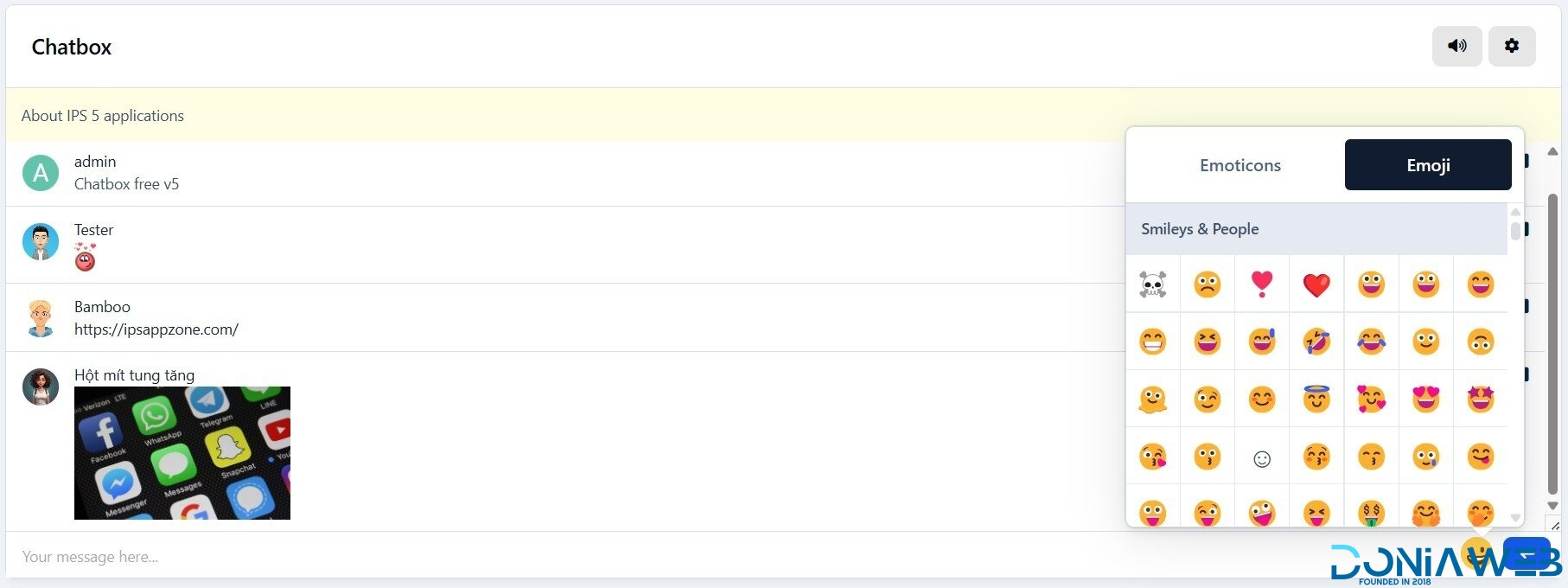1568x588 pixels.
Task: Open the social apps image thumbnail
Action: click(x=182, y=452)
